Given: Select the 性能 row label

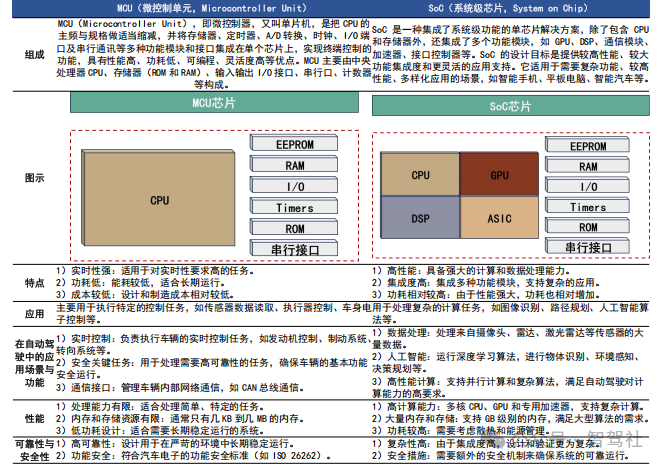Looking at the screenshot, I should pyautogui.click(x=35, y=419).
